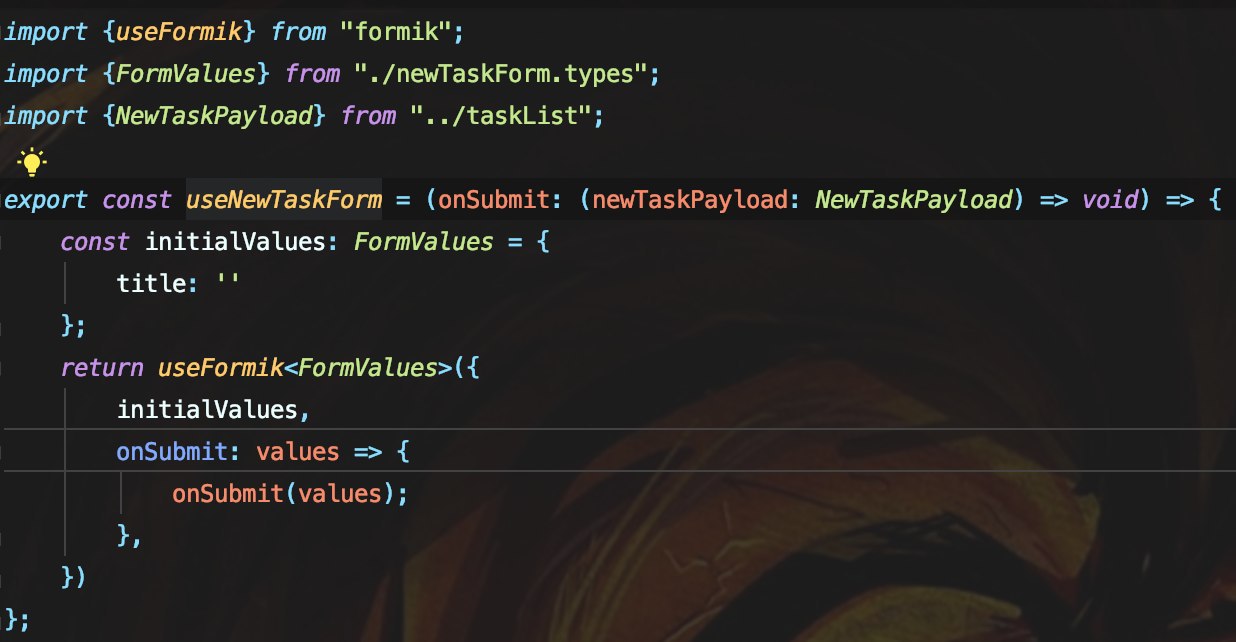This screenshot has height=642, width=1236.
Task: Click the "onSubmit" call in onSubmit(values)
Action: pyautogui.click(x=228, y=494)
